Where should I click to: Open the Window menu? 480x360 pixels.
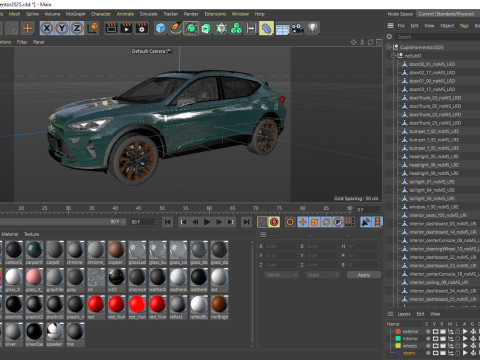[x=240, y=14]
